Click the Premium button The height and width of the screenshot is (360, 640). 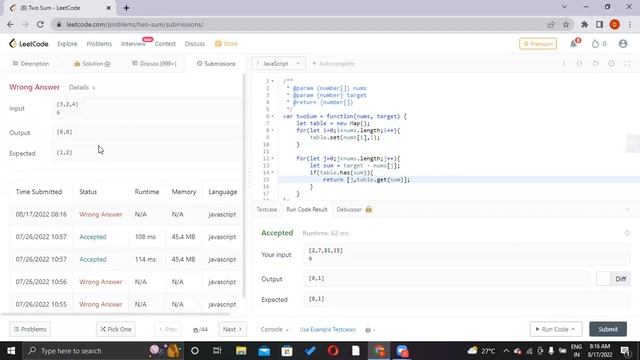tap(538, 44)
